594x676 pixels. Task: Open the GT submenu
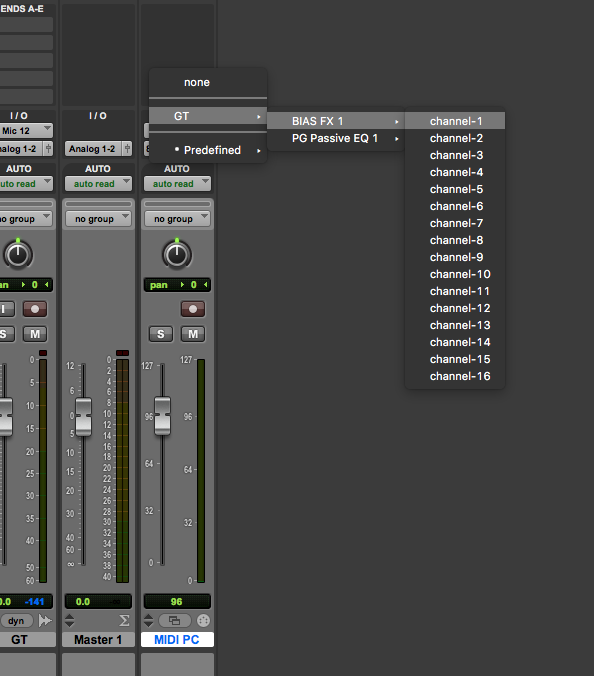tap(208, 116)
